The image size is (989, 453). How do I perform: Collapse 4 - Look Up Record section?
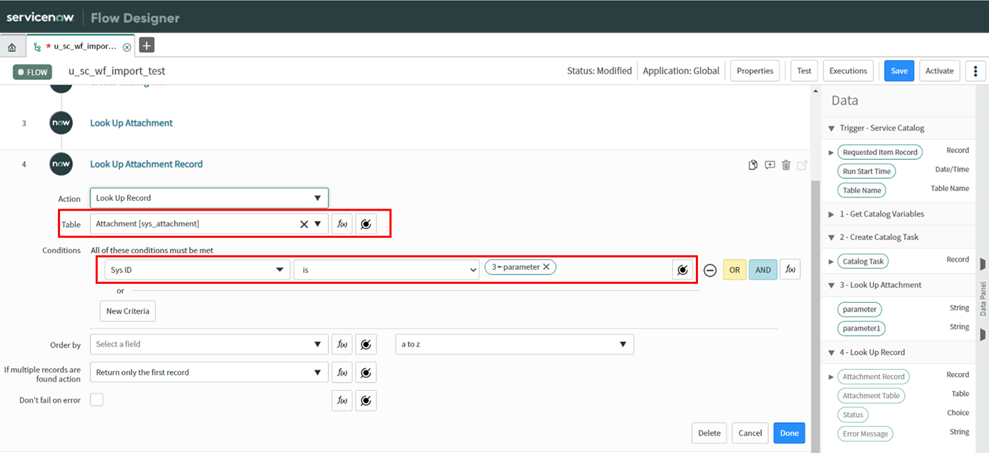(832, 353)
